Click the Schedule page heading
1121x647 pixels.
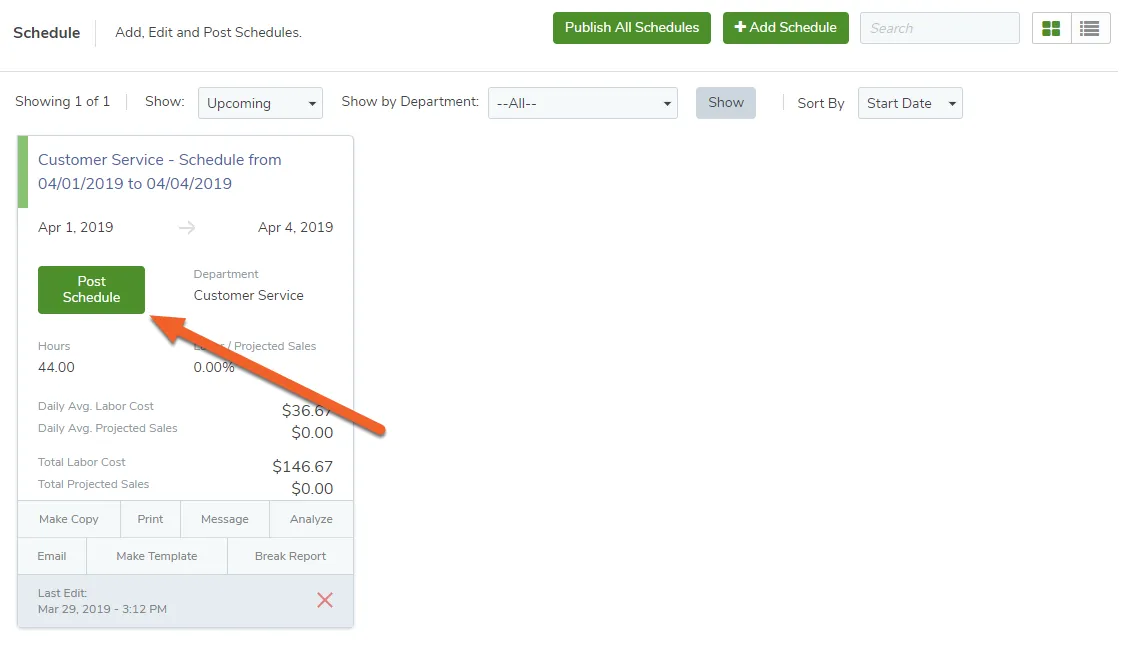tap(46, 33)
